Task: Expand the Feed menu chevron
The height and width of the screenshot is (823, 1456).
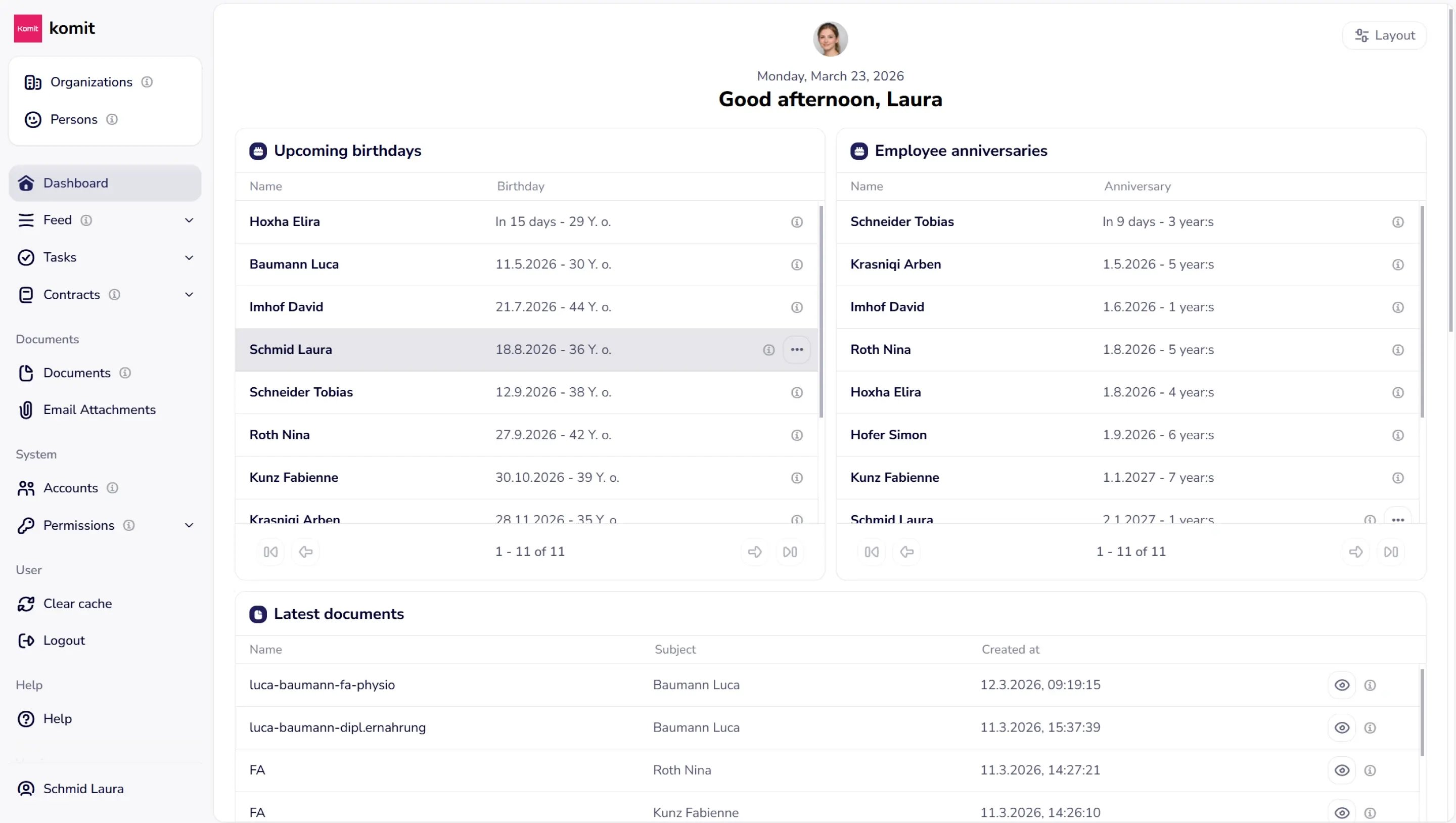Action: pos(190,220)
